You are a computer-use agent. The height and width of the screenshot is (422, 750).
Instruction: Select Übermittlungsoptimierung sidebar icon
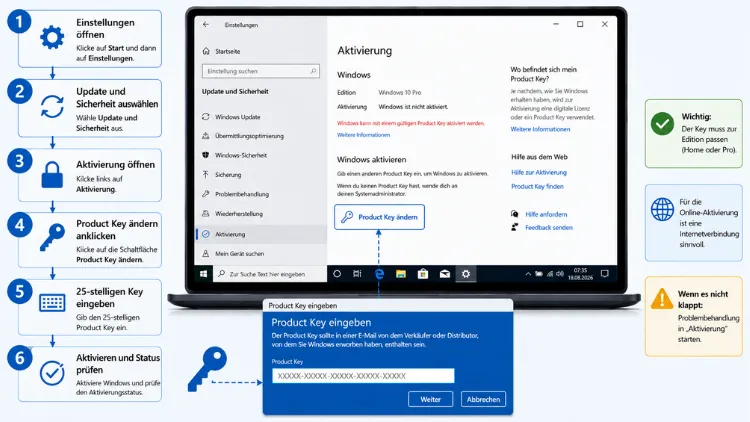pyautogui.click(x=206, y=136)
